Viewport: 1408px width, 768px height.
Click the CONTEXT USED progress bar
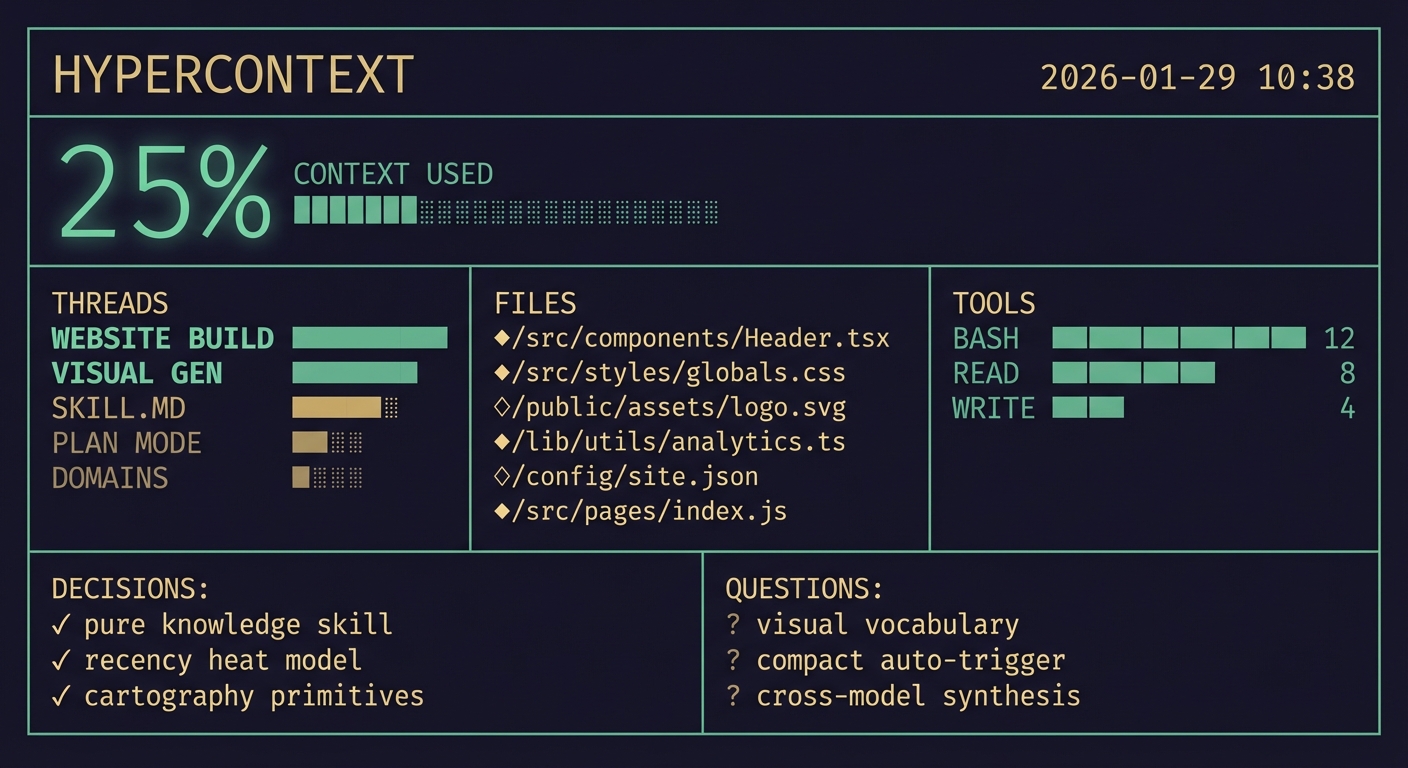[505, 210]
